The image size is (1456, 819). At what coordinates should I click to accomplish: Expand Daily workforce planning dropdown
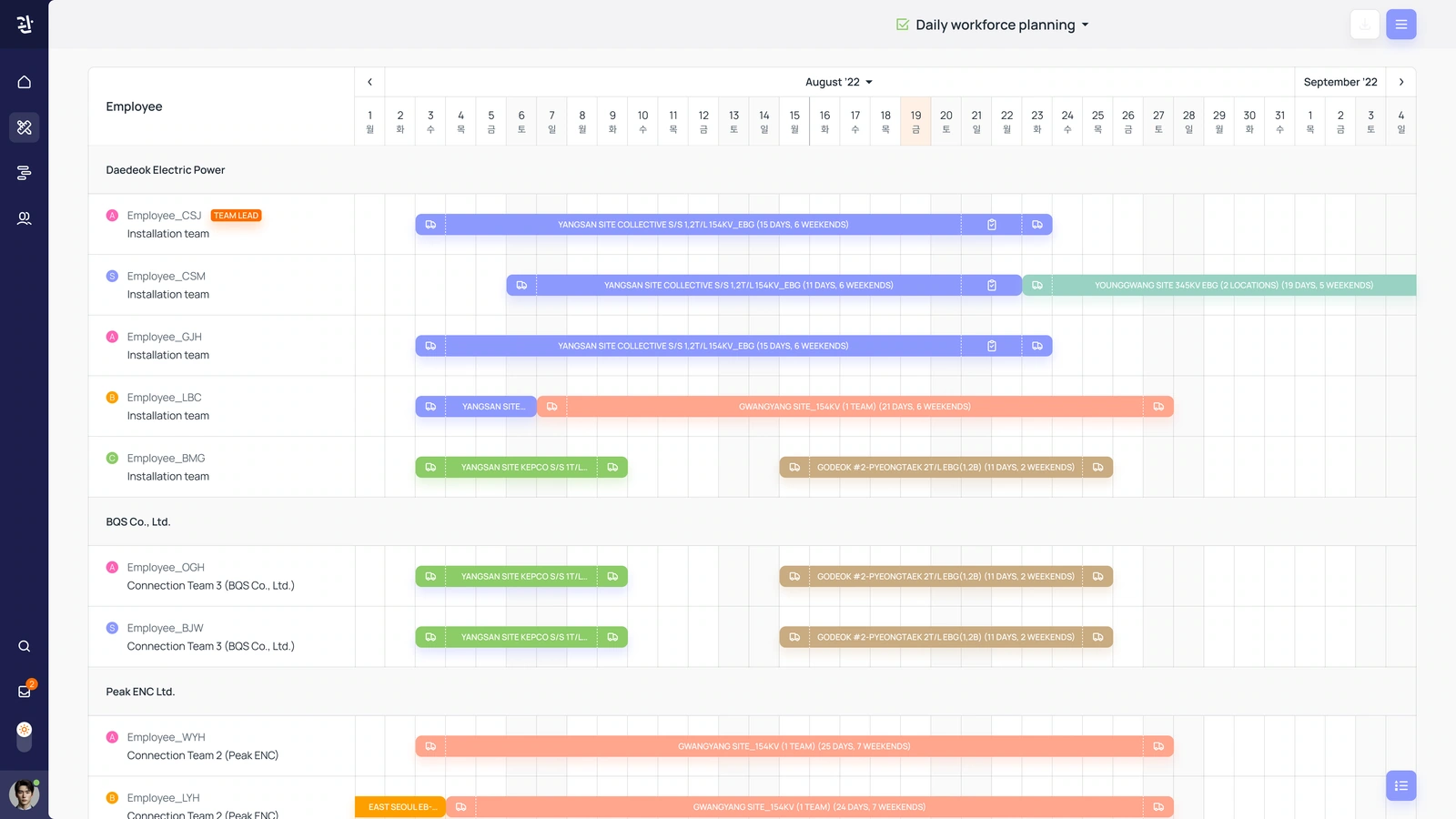(993, 25)
